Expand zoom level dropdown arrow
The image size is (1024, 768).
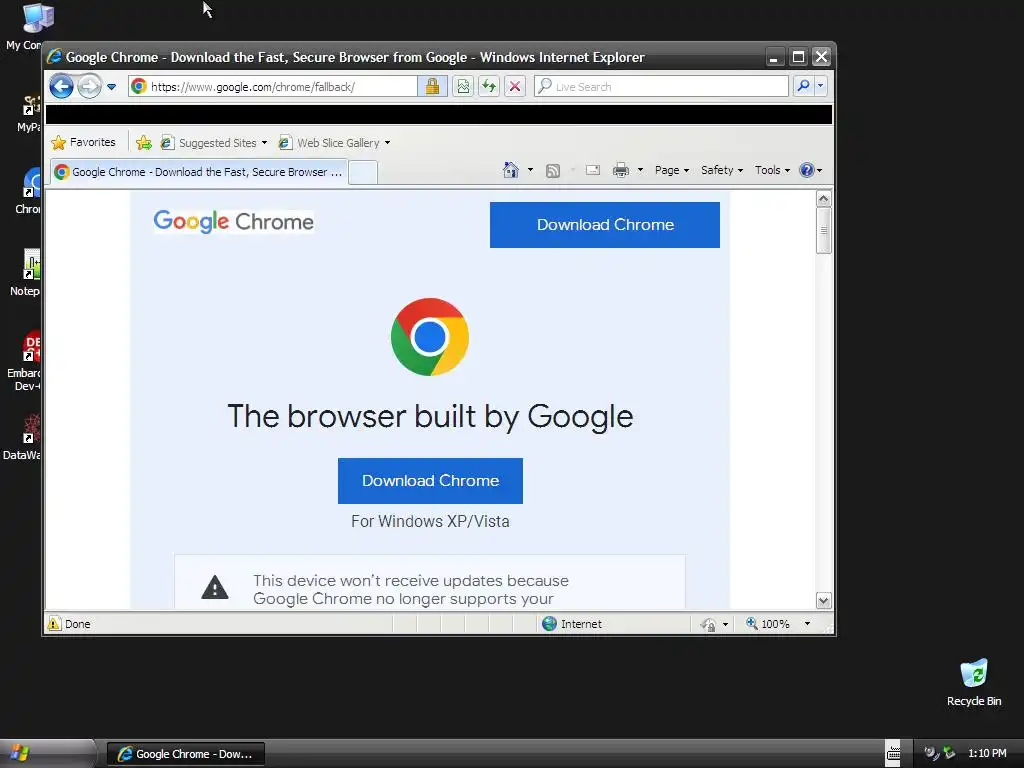(x=807, y=624)
